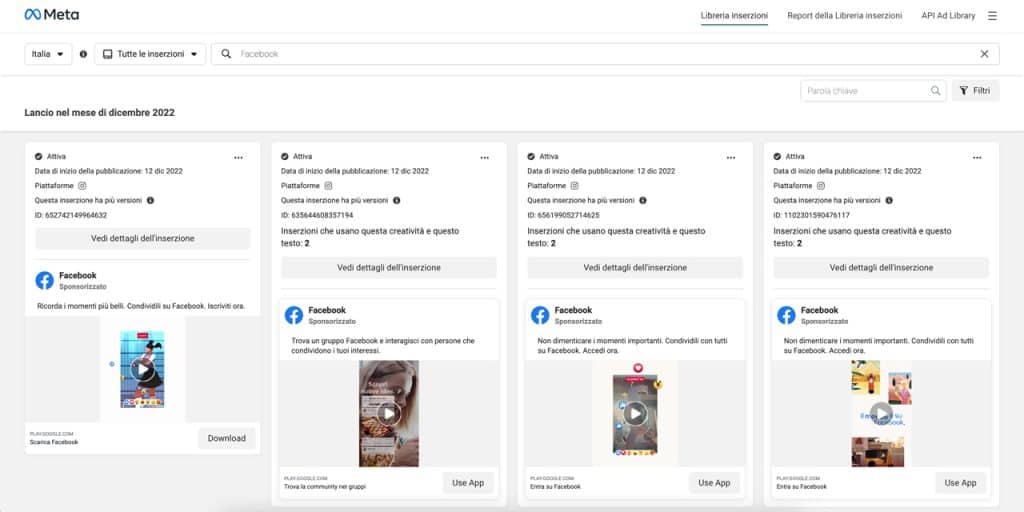
Task: Click versions info icon on ad 652742149964632
Action: (150, 200)
